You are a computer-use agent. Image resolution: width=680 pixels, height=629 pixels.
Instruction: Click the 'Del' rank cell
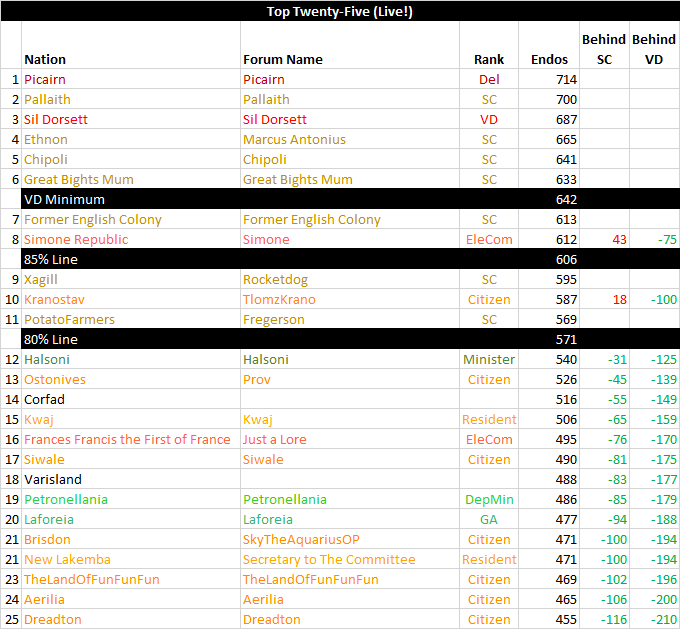pos(489,79)
